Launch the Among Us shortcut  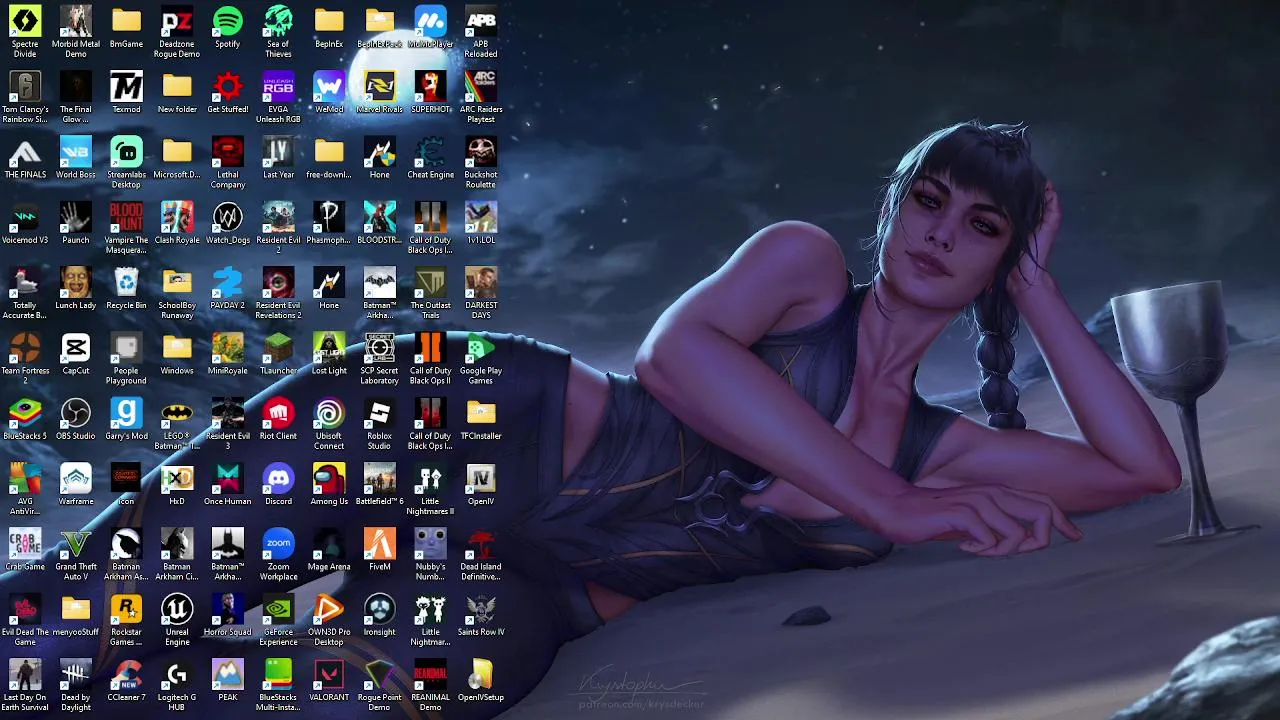(329, 478)
